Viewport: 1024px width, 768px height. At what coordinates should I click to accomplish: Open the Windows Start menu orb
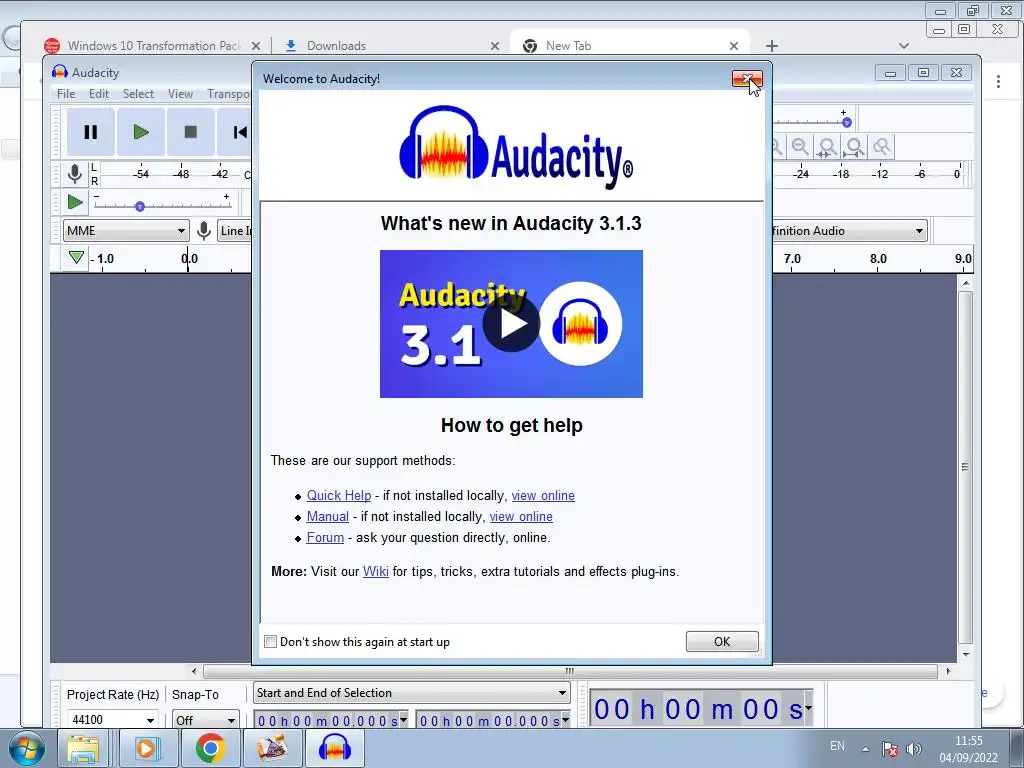click(27, 748)
